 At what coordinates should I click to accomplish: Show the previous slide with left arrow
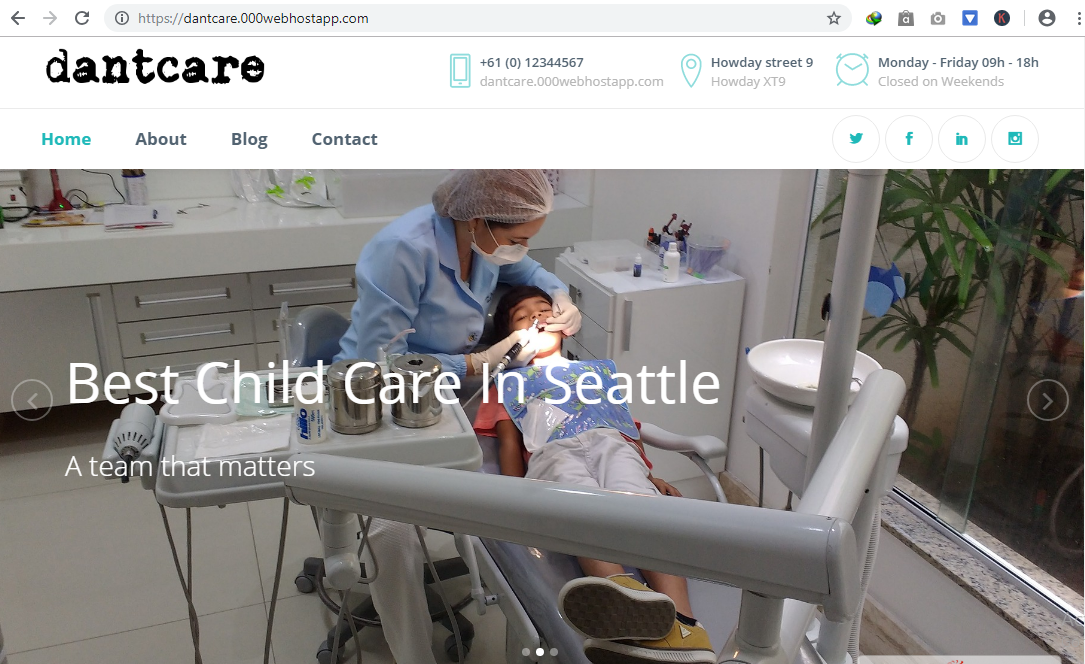32,400
